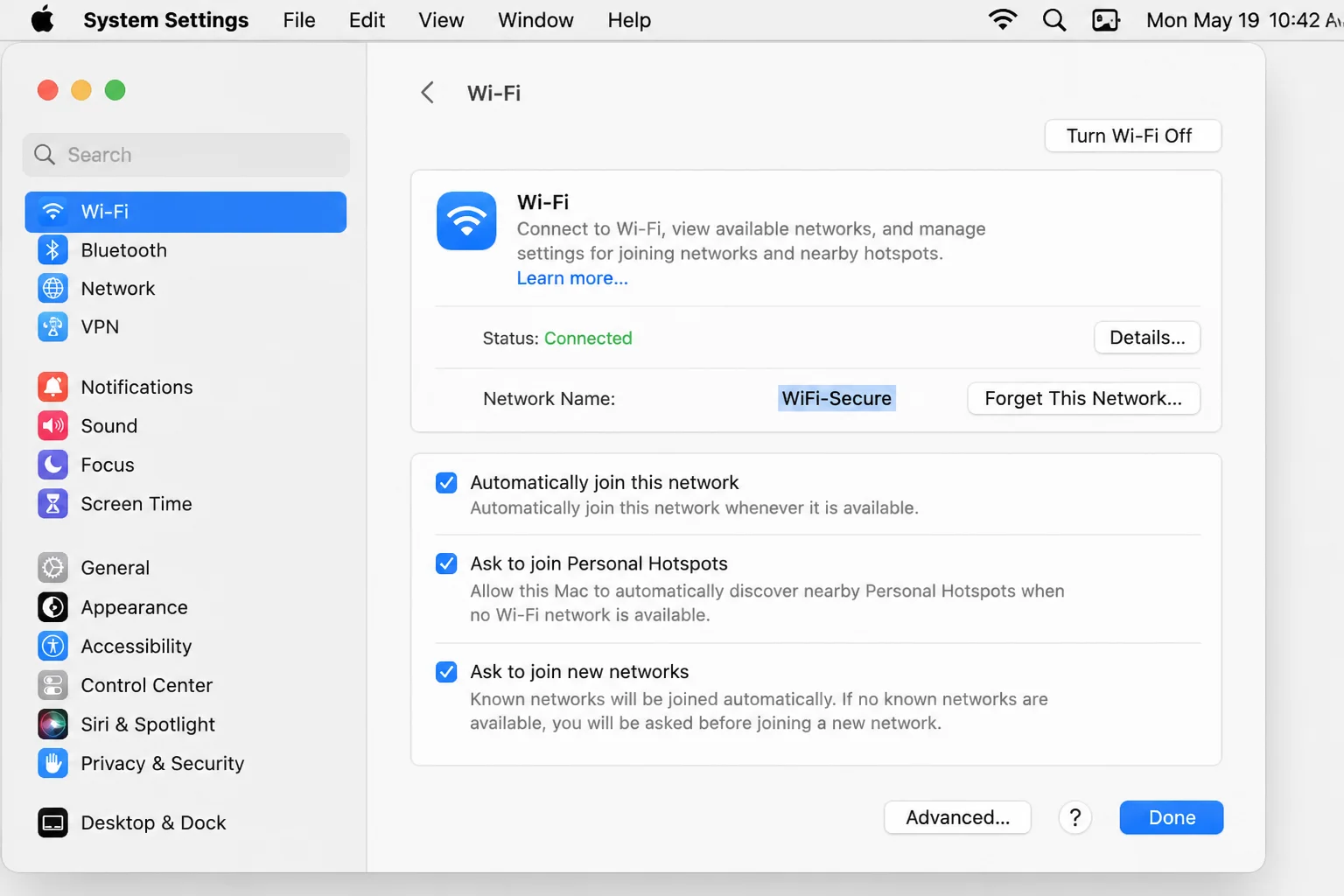This screenshot has height=896, width=1344.
Task: Follow the Learn more link
Action: click(x=572, y=278)
